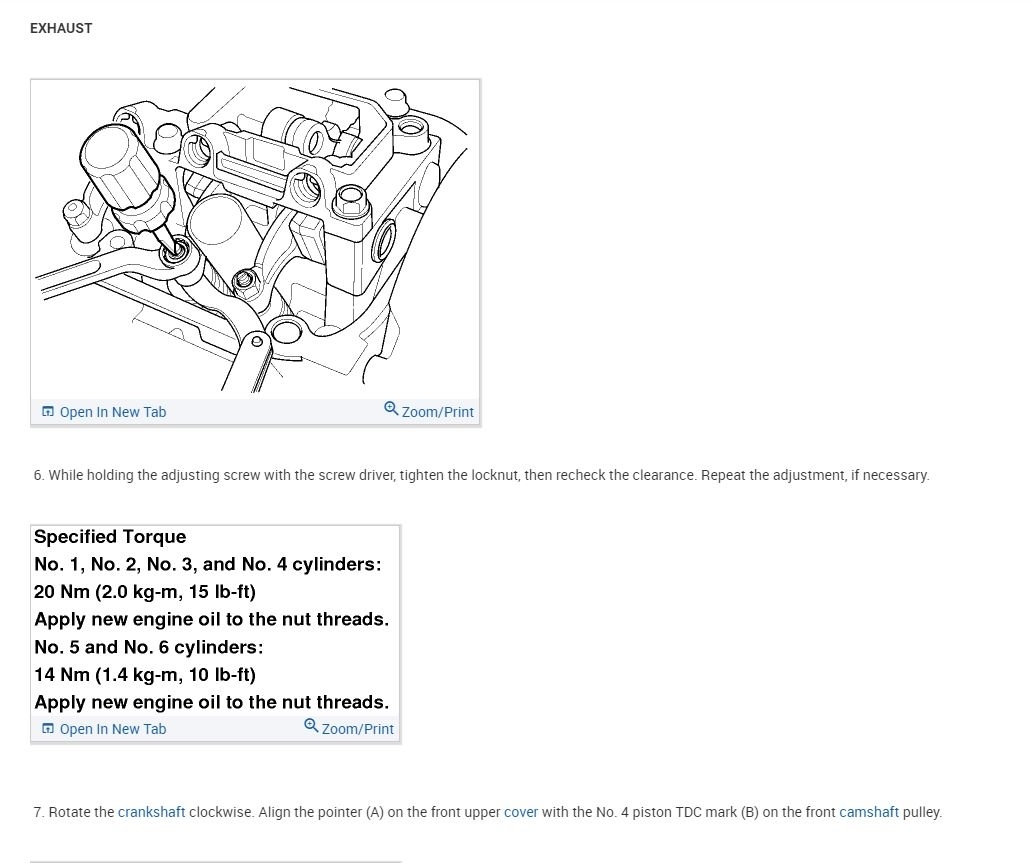Image resolution: width=1030 pixels, height=863 pixels.
Task: Follow the 'cover' hyperlink in step 7
Action: pos(521,812)
